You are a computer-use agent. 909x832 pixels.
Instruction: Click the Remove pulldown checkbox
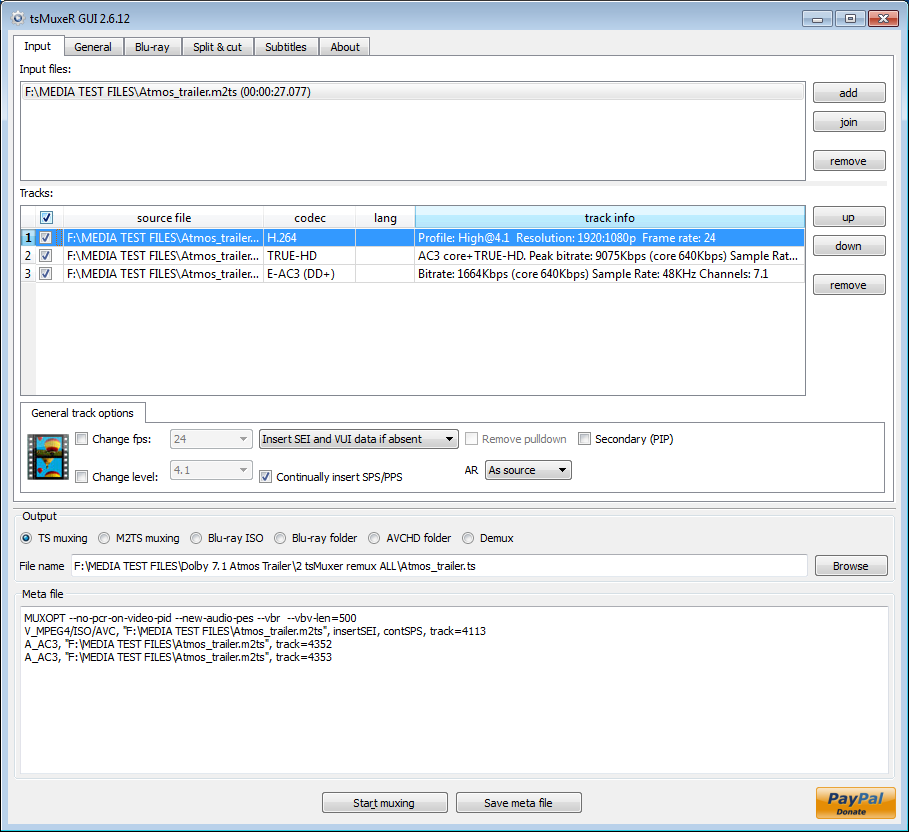[x=471, y=439]
